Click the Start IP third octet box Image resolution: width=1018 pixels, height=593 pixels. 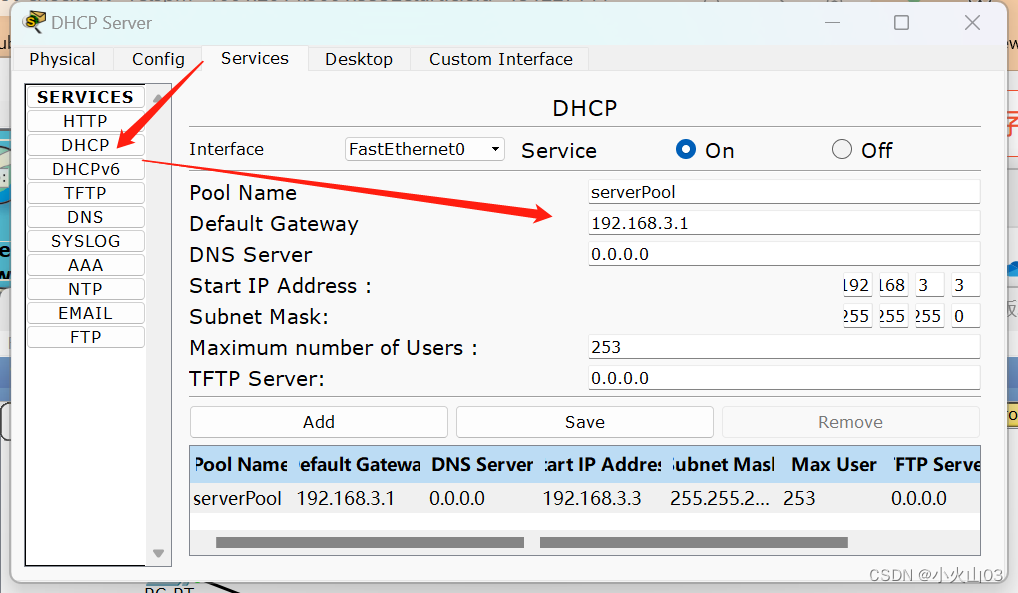point(929,285)
